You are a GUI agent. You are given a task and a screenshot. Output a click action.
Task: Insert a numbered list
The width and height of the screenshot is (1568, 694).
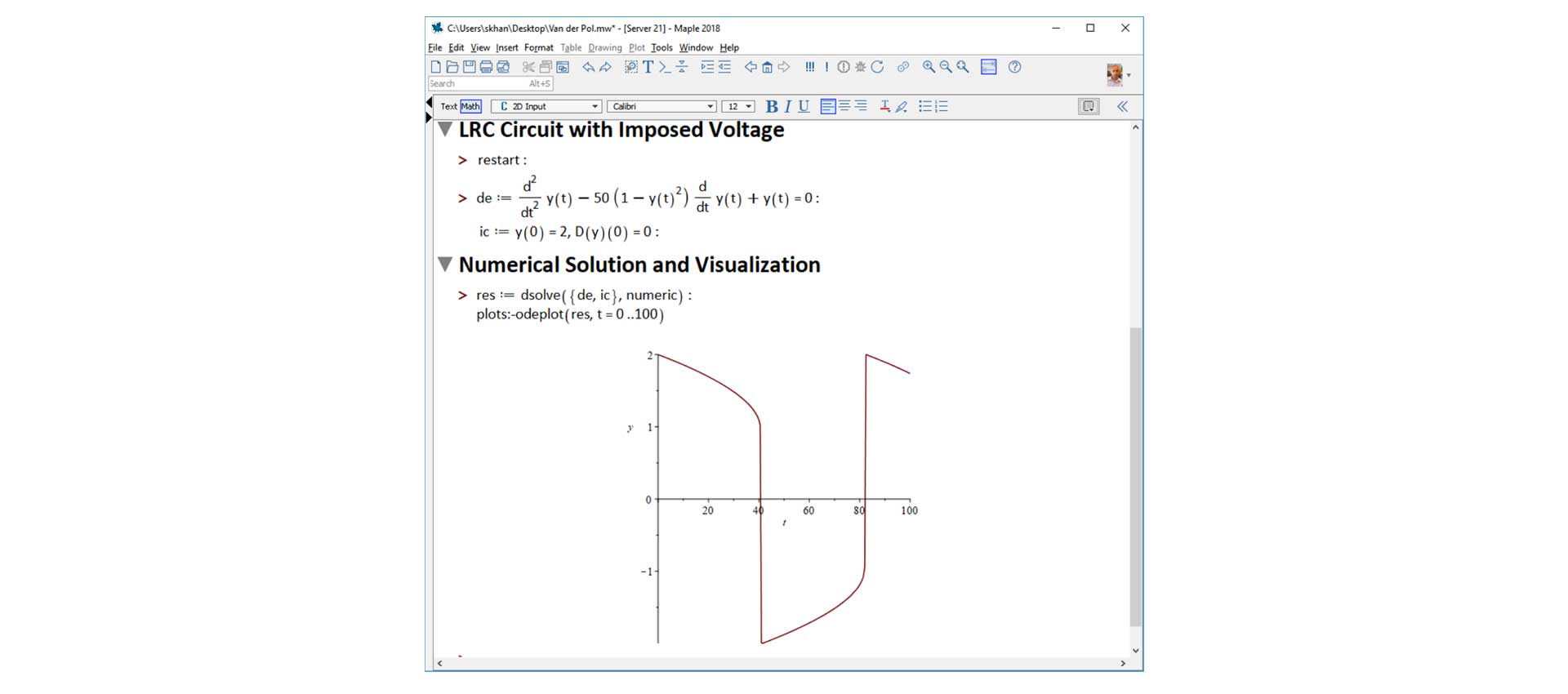click(942, 106)
